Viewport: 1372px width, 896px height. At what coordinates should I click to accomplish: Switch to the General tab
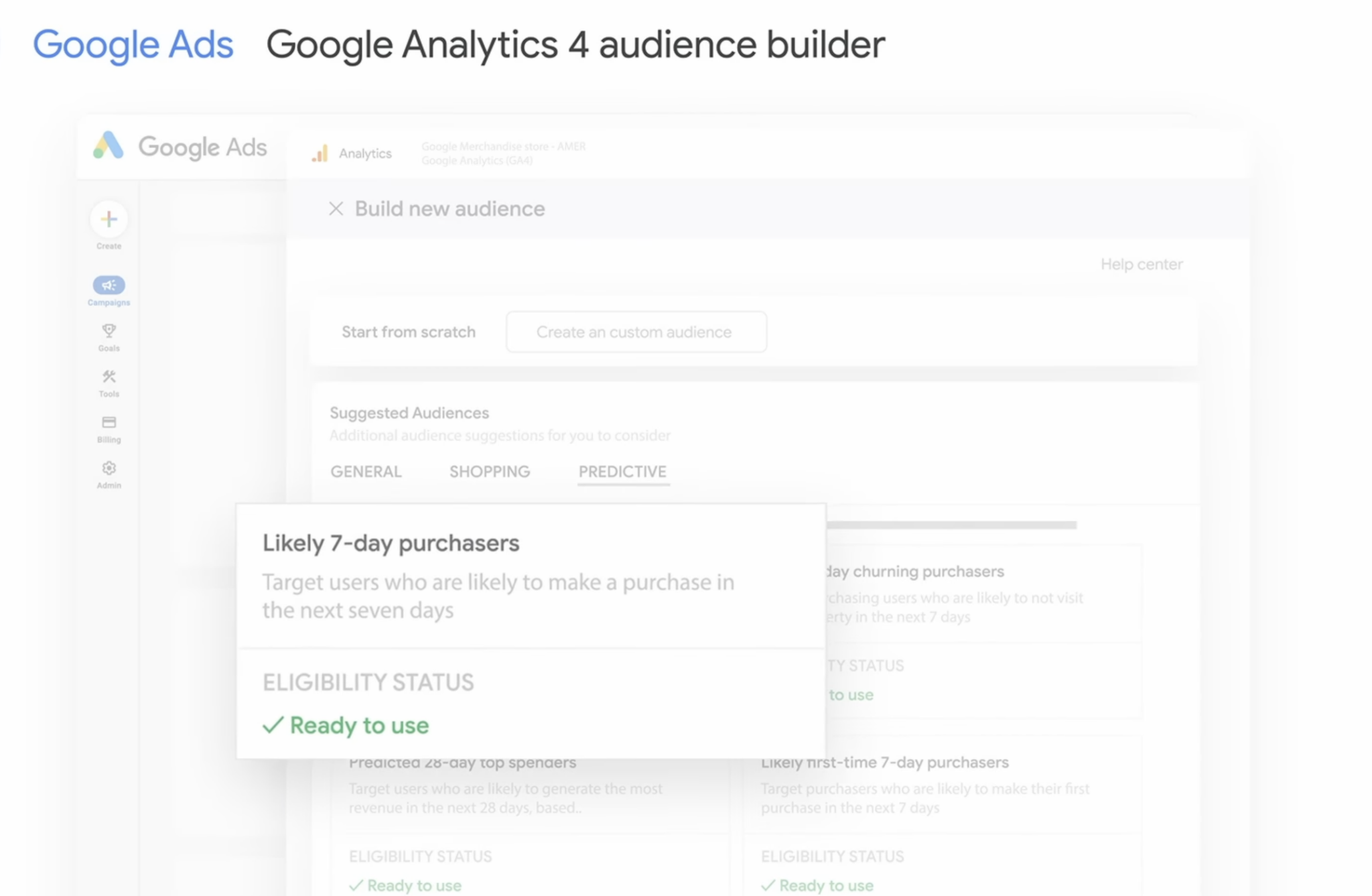(x=366, y=471)
